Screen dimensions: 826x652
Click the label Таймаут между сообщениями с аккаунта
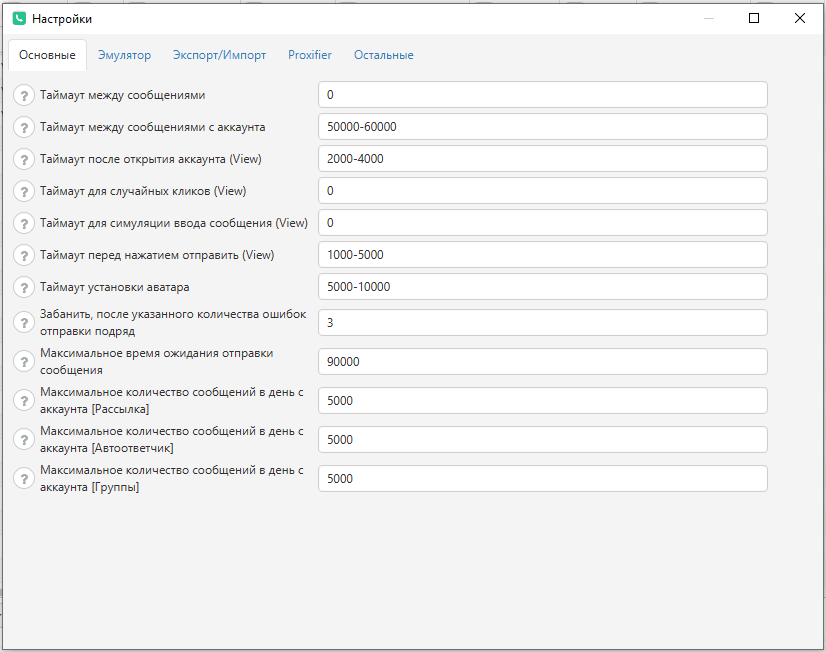(153, 127)
